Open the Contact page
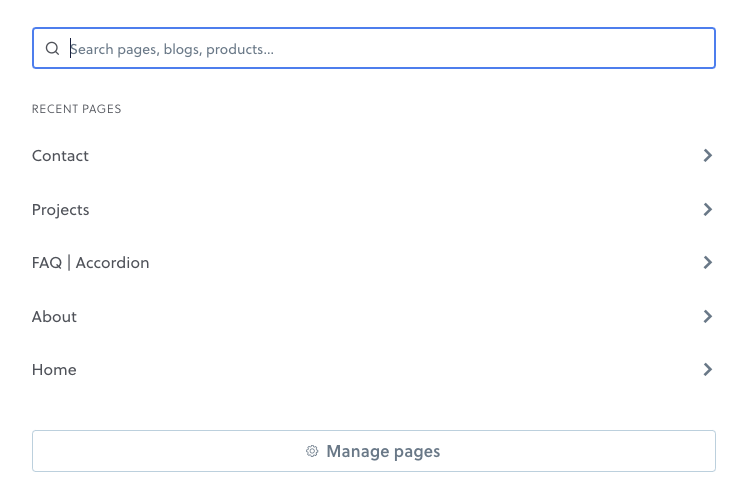Viewport: 737px width, 494px height. coord(374,156)
